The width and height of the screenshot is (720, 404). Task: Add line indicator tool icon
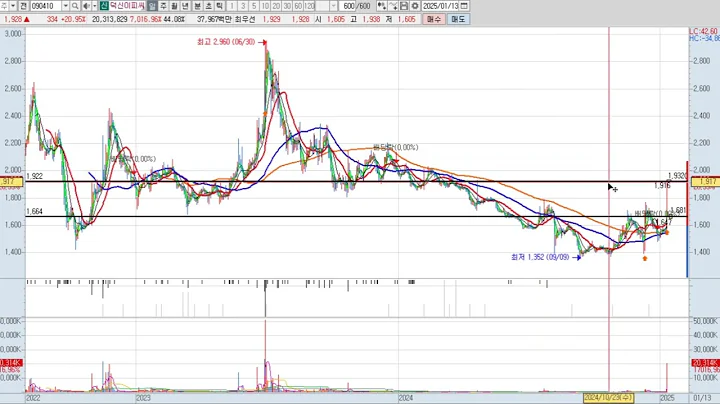[393, 6]
